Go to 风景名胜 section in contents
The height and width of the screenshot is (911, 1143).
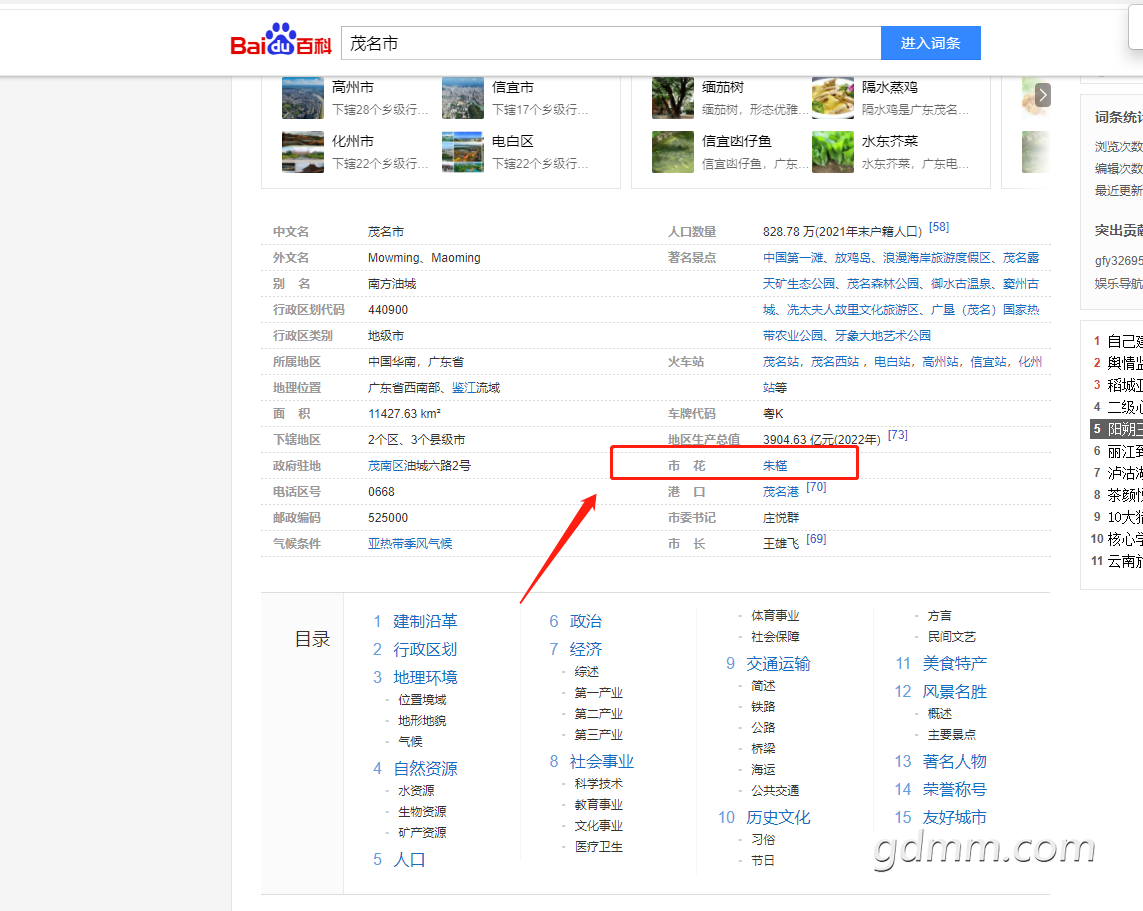click(x=954, y=692)
